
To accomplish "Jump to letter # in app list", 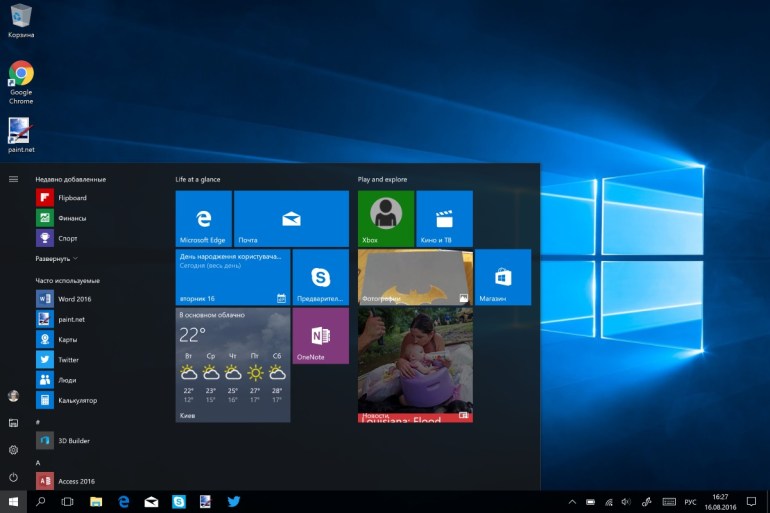I will pyautogui.click(x=38, y=422).
